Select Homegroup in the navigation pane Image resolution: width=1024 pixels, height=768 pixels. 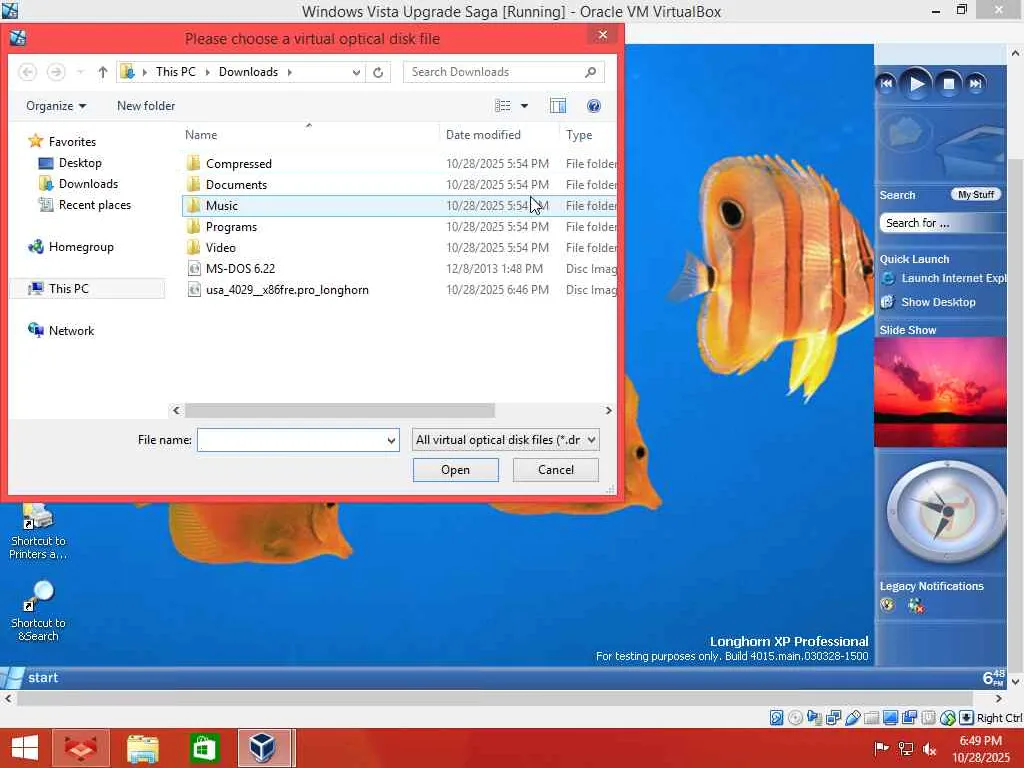point(71,247)
